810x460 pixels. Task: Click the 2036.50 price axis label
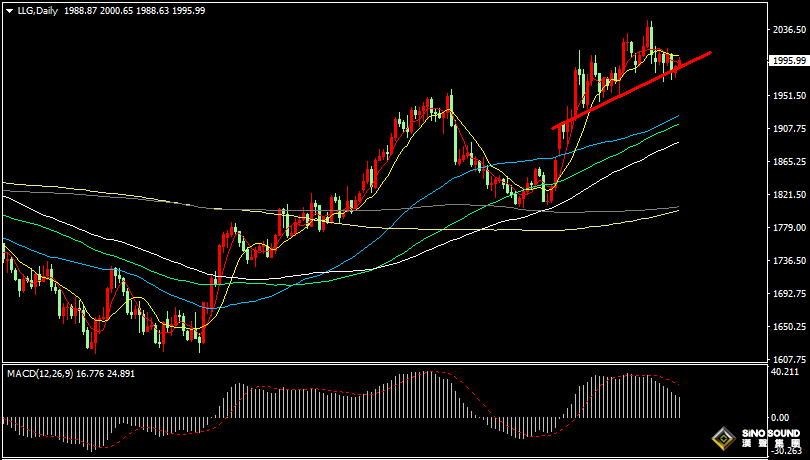coord(789,30)
